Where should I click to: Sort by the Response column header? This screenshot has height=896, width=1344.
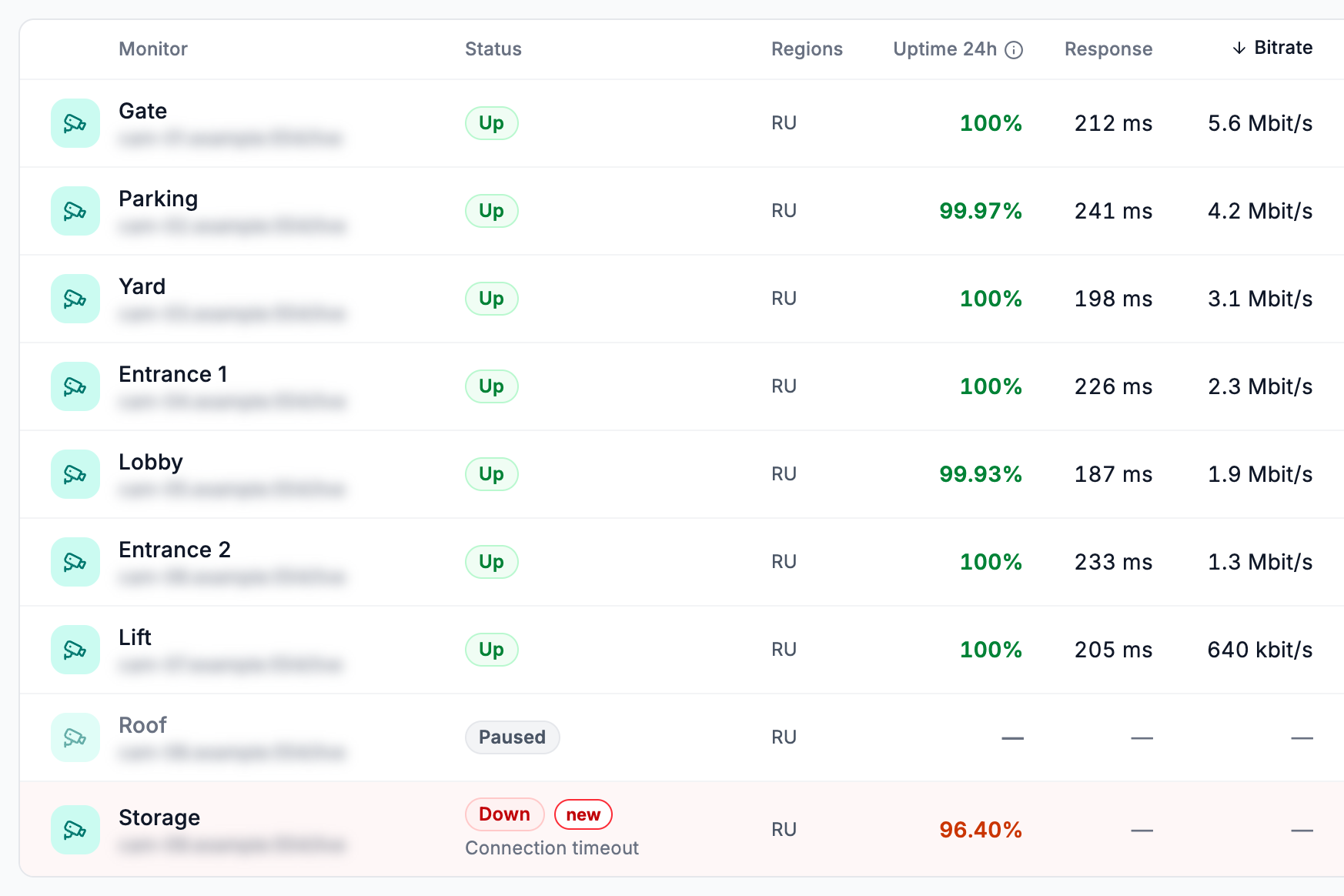[1108, 49]
